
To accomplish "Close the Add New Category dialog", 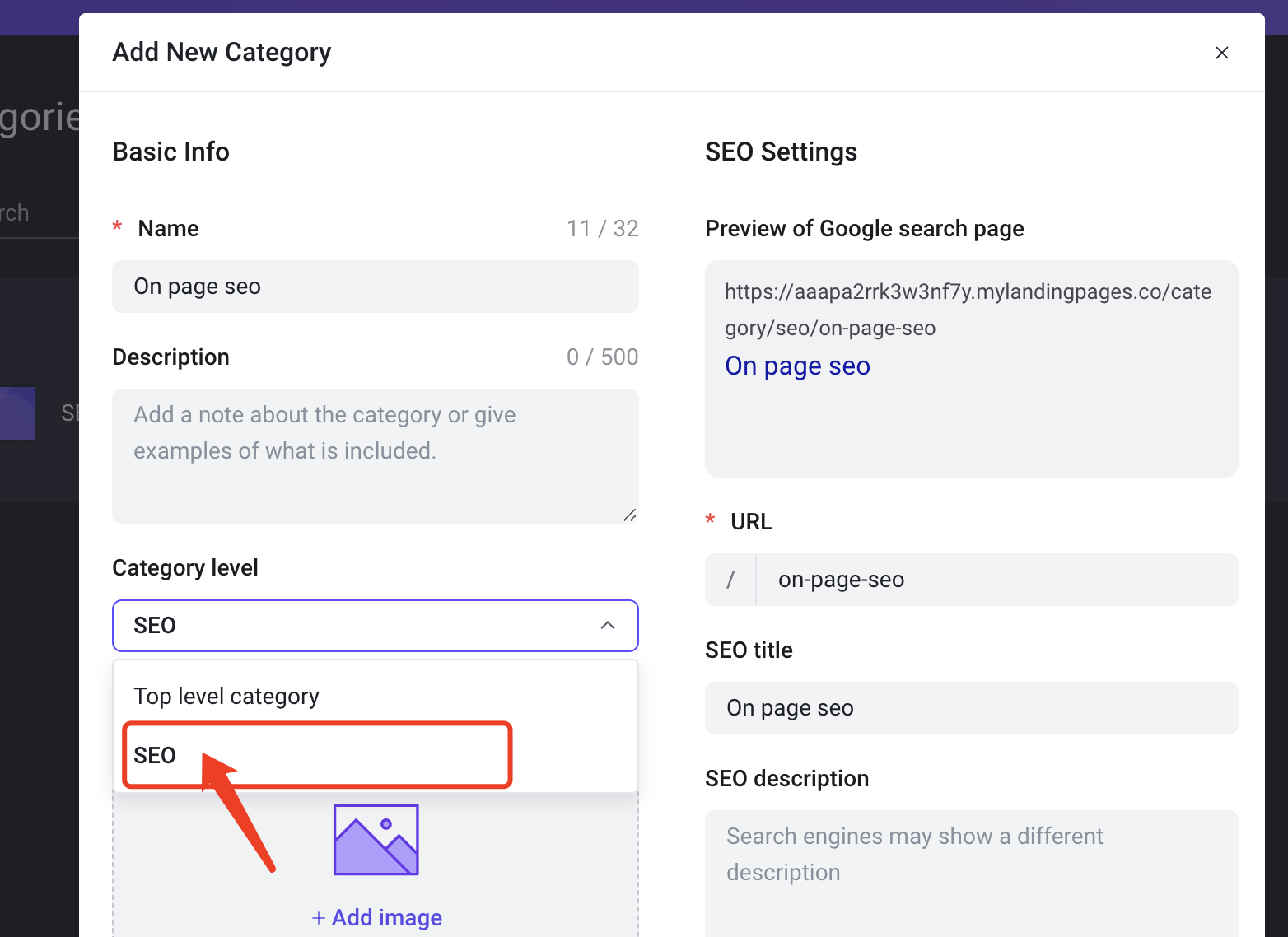I will click(x=1222, y=53).
